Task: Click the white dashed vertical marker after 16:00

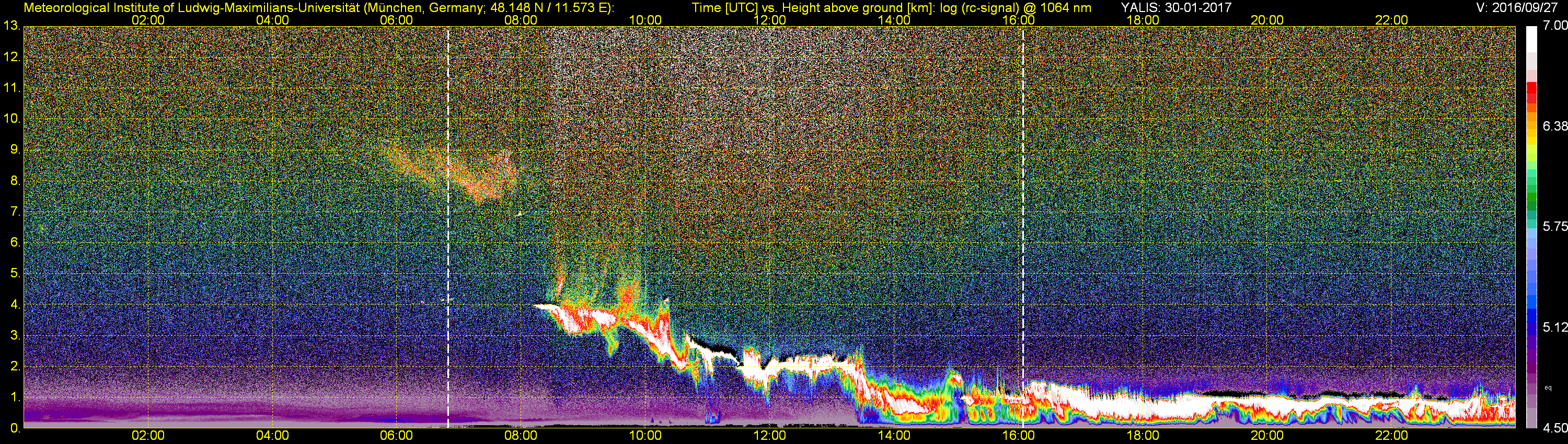Action: click(1023, 227)
